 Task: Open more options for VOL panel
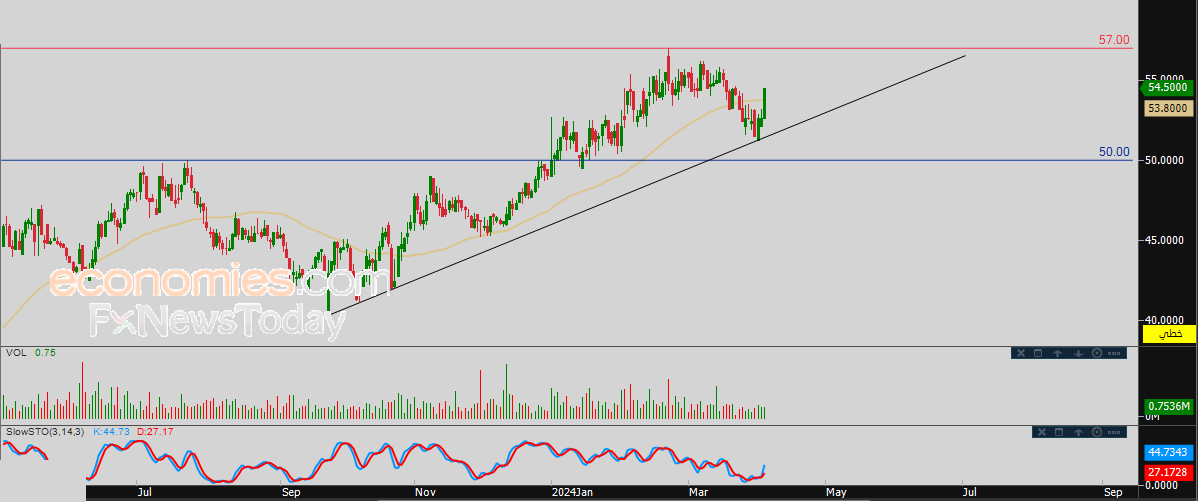click(x=1113, y=353)
